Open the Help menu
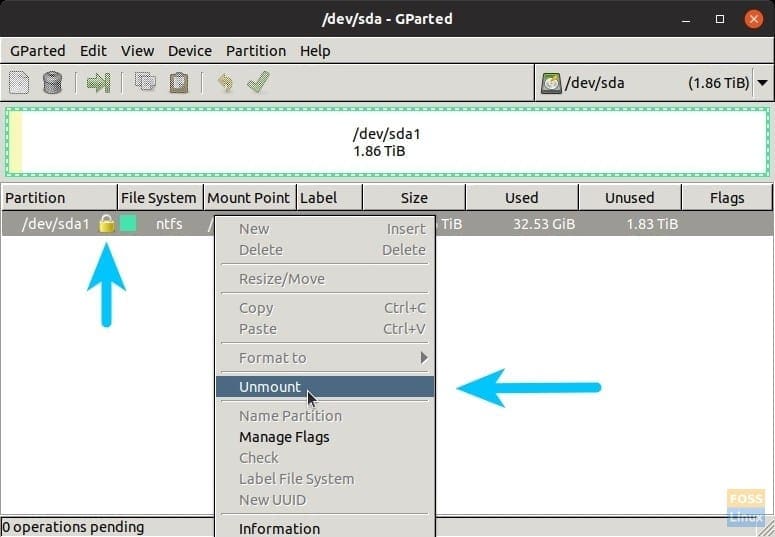This screenshot has width=775, height=537. tap(315, 51)
